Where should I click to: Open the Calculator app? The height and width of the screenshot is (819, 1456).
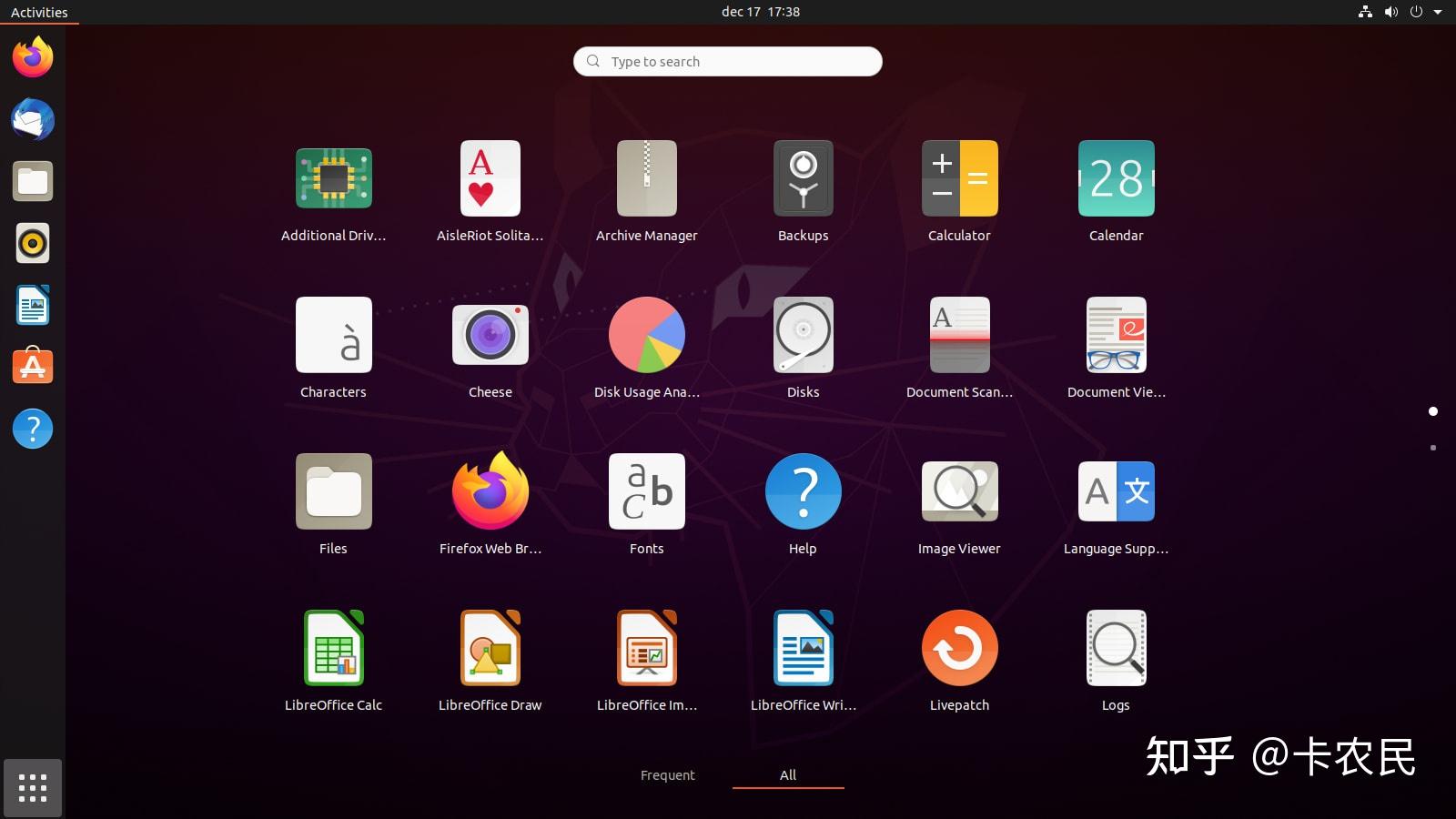[x=960, y=178]
